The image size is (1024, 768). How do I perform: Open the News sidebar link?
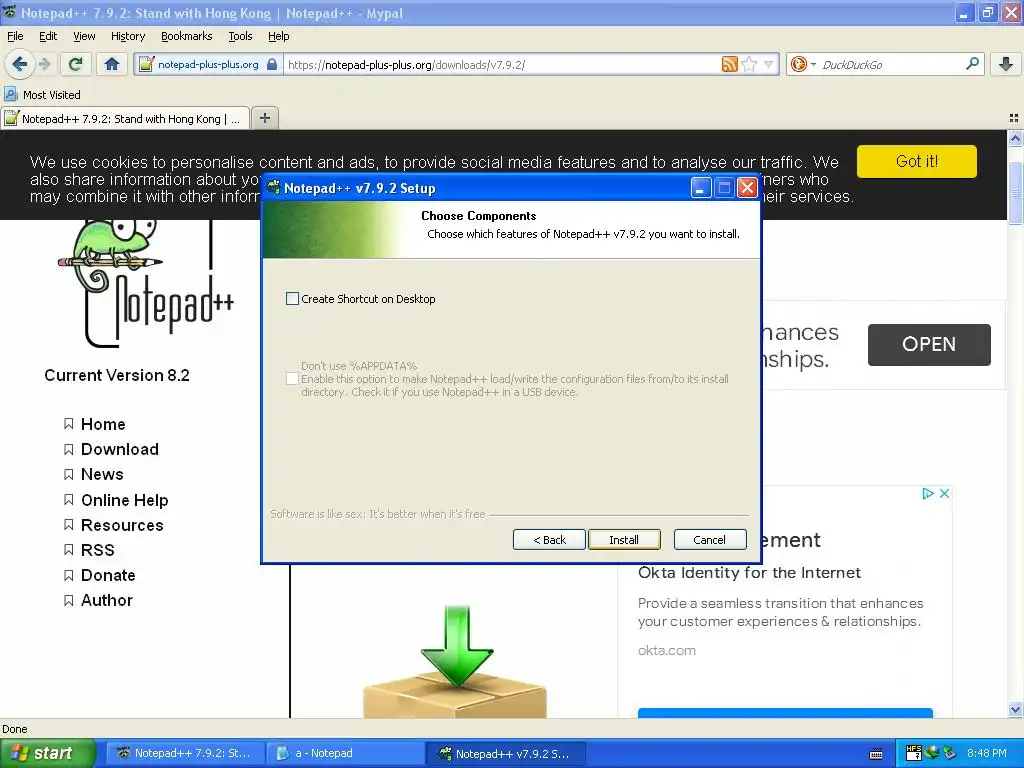pyautogui.click(x=102, y=474)
